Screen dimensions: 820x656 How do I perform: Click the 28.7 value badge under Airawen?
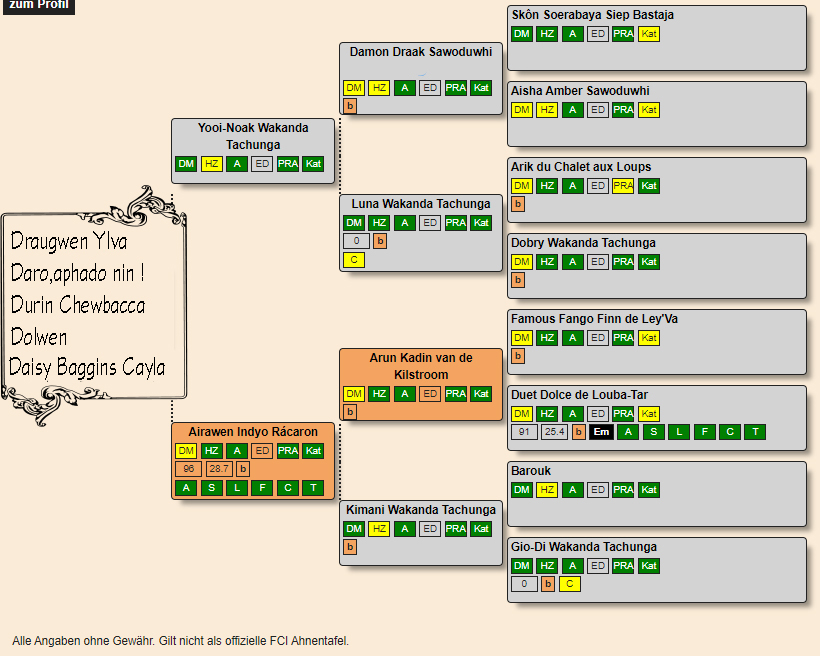(x=219, y=469)
